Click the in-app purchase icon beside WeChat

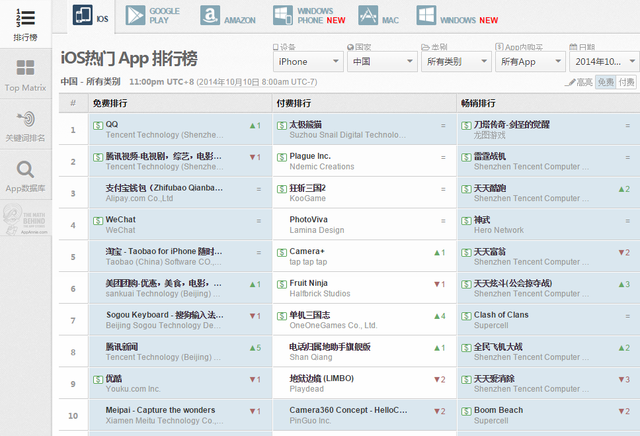(98, 221)
